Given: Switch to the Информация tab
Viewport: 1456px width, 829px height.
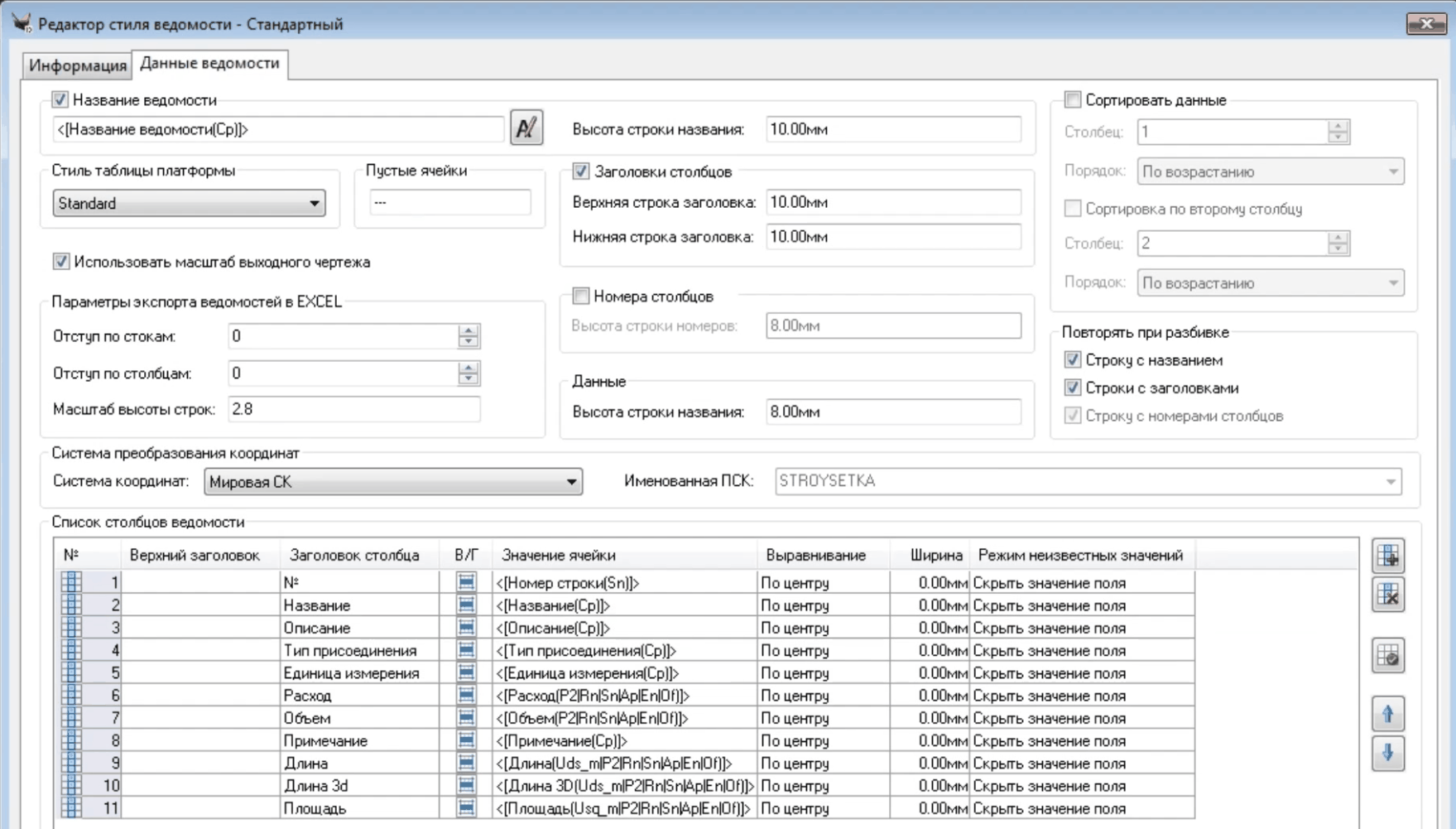Looking at the screenshot, I should (x=78, y=65).
